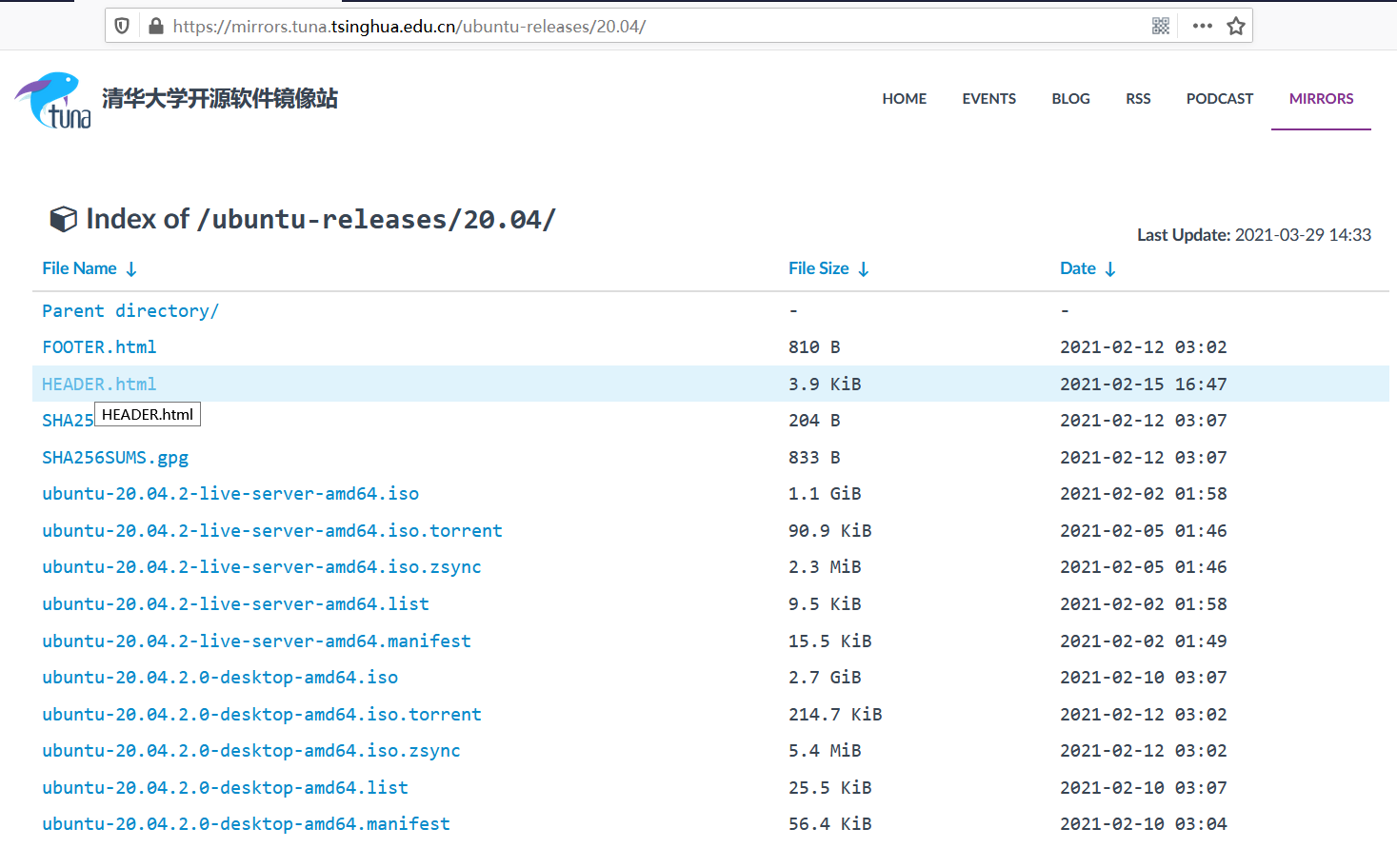Open the page actions three-dot menu
1397x868 pixels.
1203,26
